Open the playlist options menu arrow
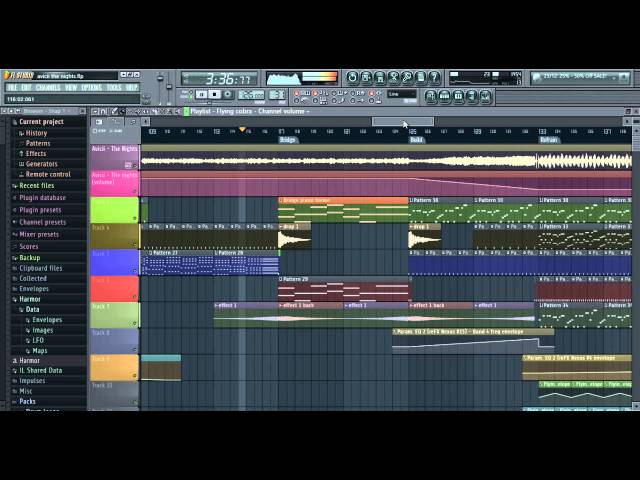The image size is (640, 480). click(x=95, y=111)
